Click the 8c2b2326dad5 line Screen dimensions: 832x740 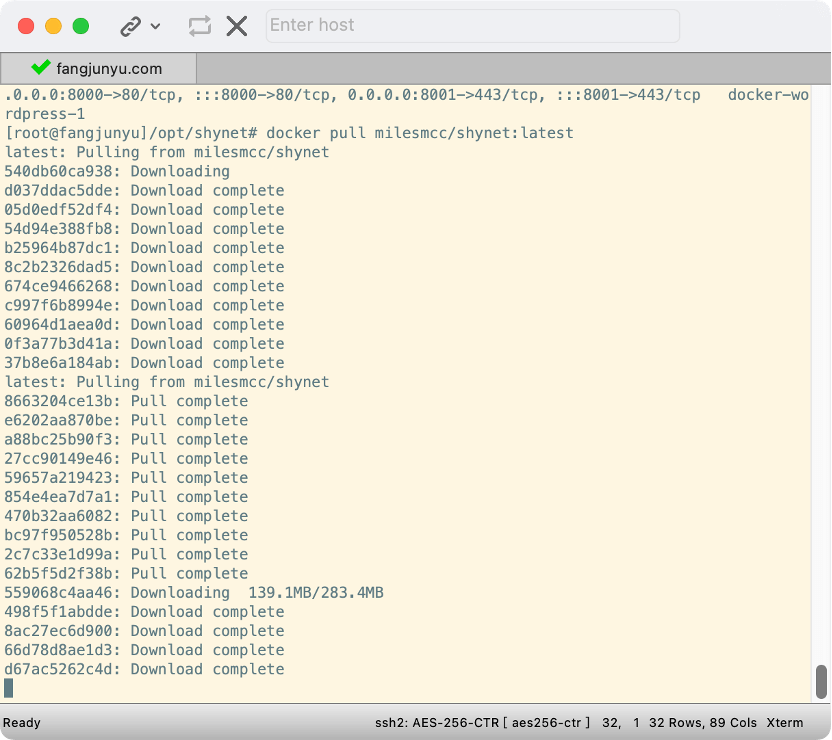click(144, 267)
